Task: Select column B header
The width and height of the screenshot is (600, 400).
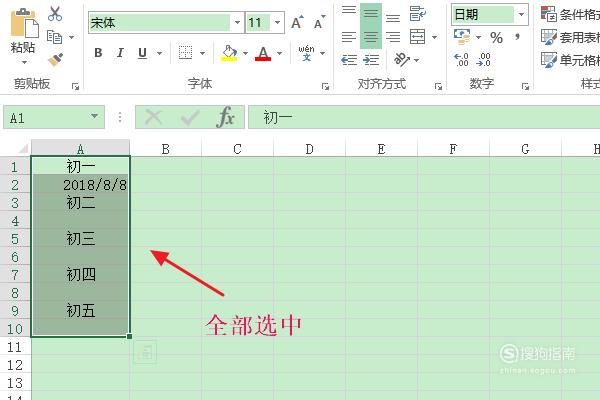Action: coord(166,149)
